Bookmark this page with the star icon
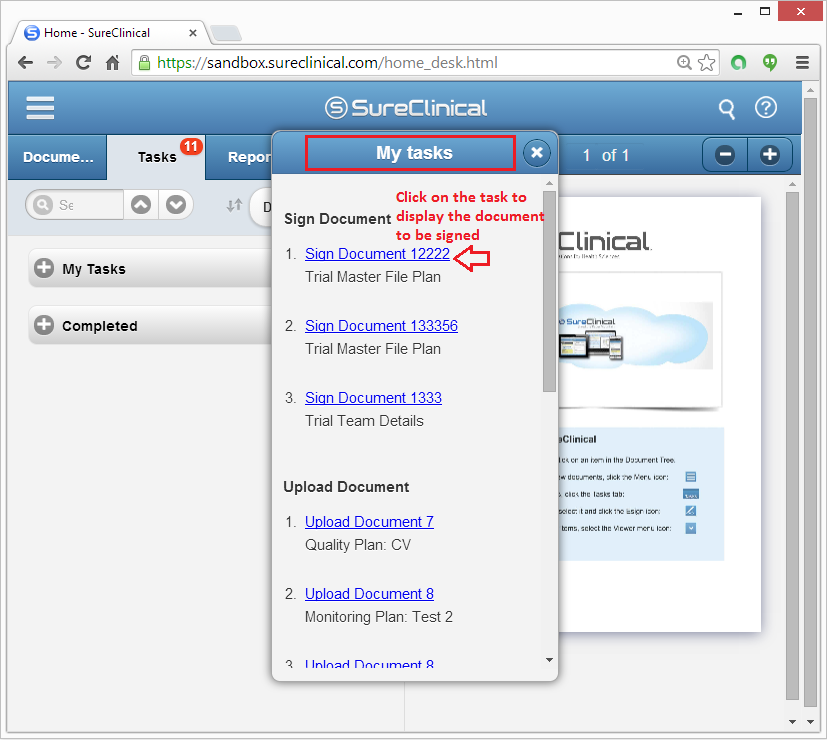 [707, 63]
